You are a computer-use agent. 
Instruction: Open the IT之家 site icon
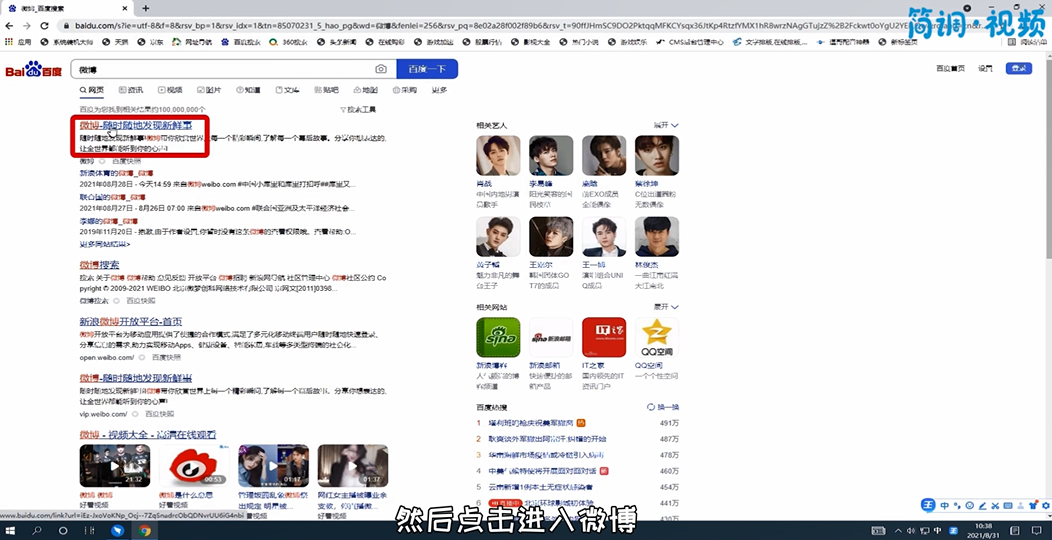click(604, 337)
